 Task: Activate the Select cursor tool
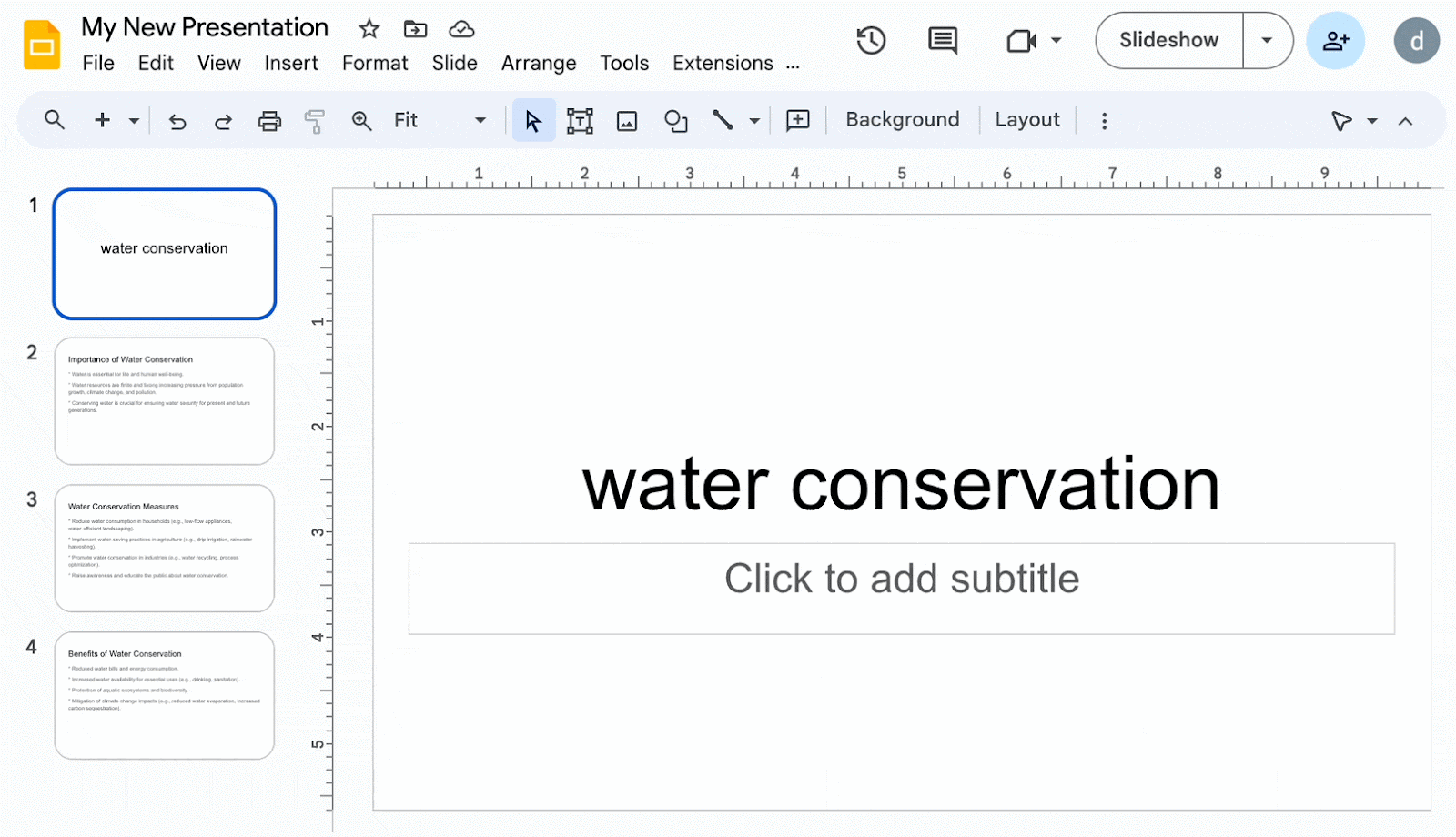click(533, 121)
